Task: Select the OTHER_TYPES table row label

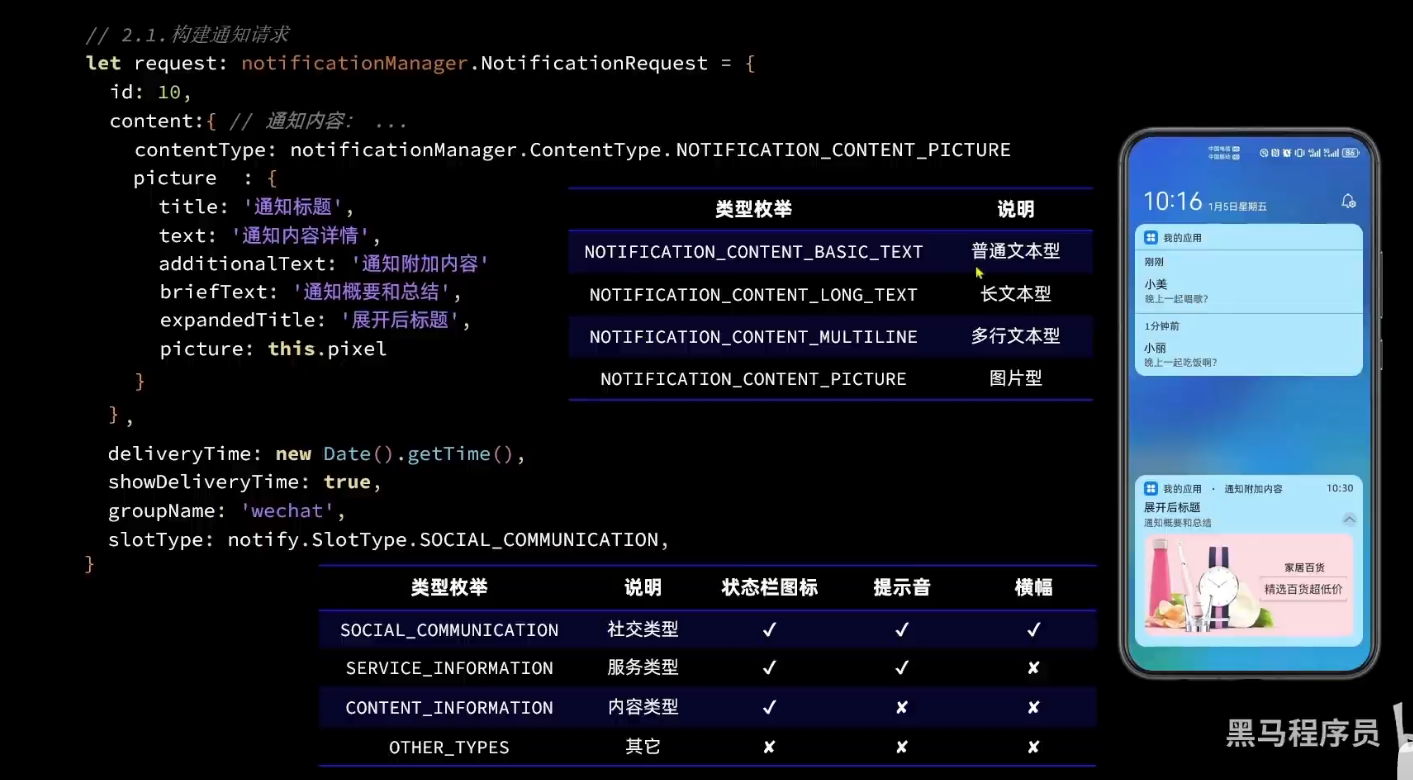Action: pyautogui.click(x=449, y=748)
